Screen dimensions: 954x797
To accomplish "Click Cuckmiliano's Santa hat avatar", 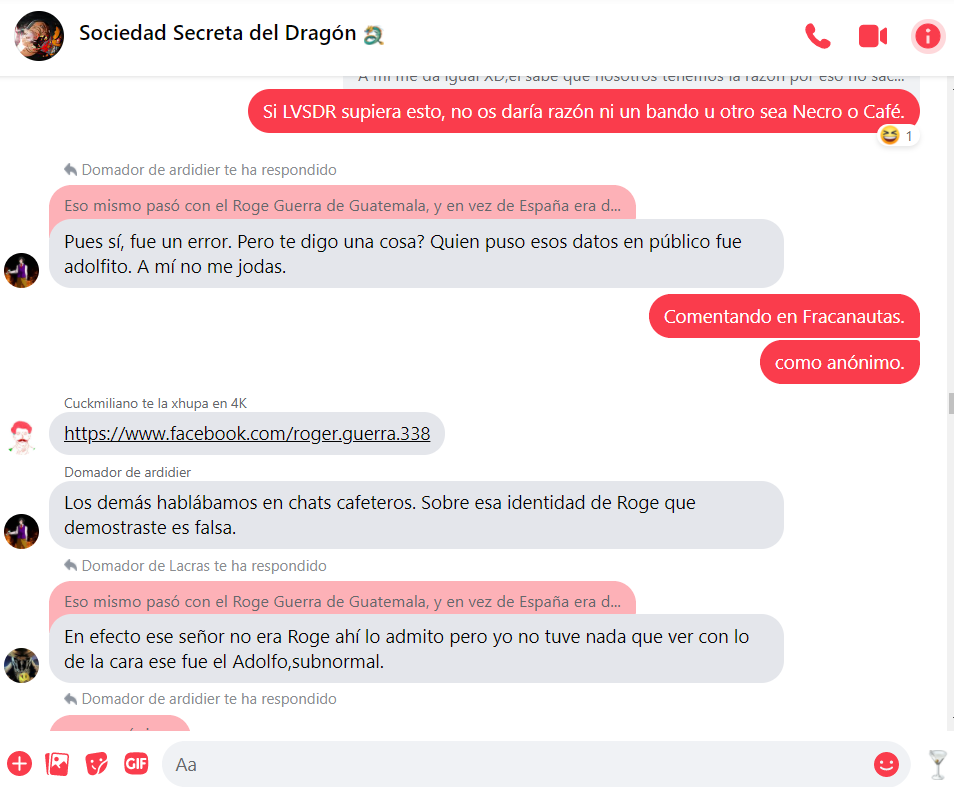I will (x=22, y=437).
